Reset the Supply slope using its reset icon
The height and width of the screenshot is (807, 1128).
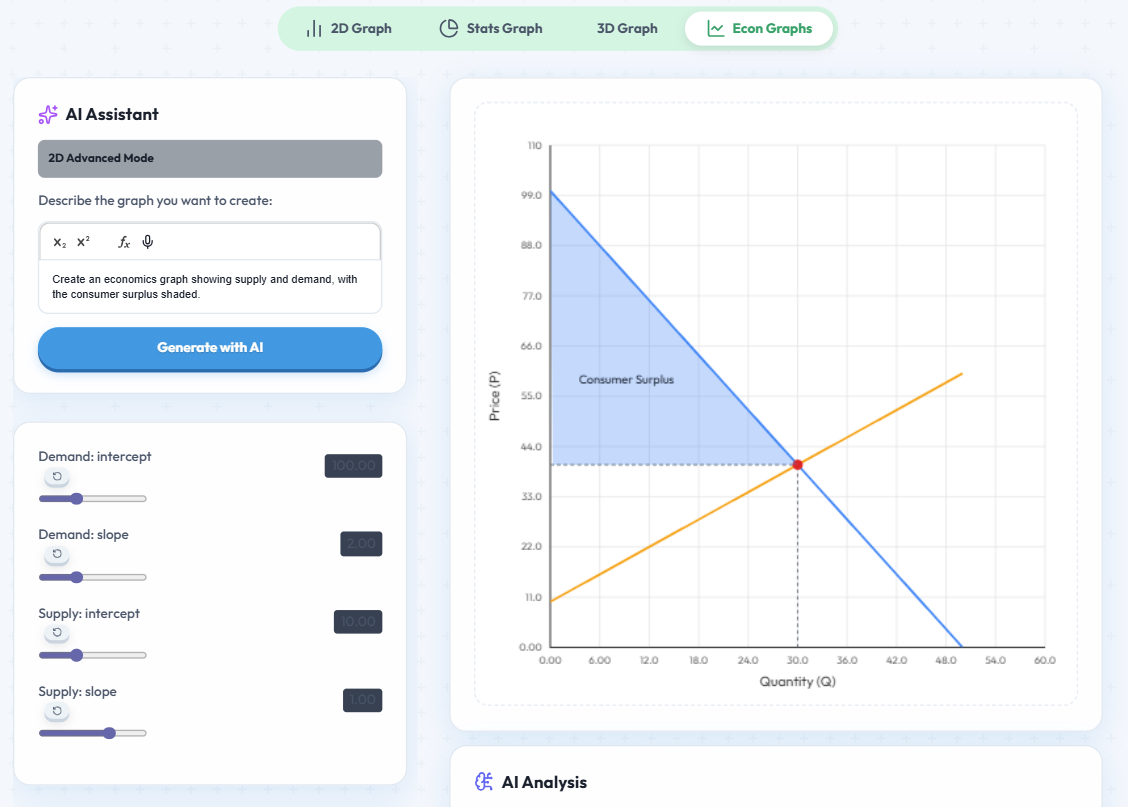[57, 711]
